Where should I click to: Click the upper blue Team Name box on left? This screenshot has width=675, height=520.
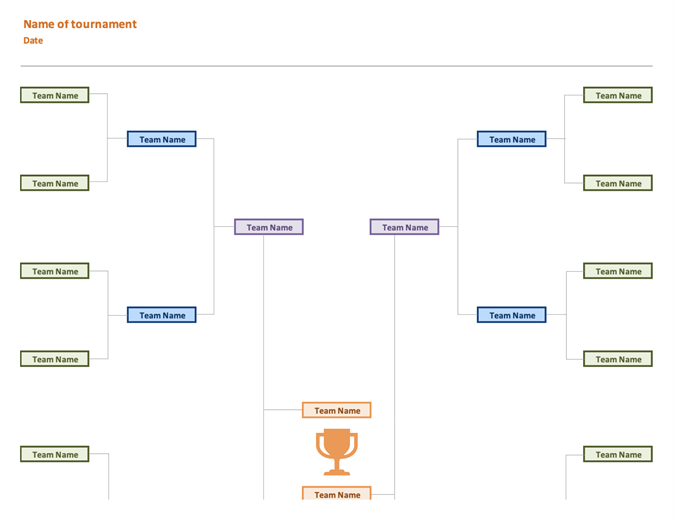162,139
